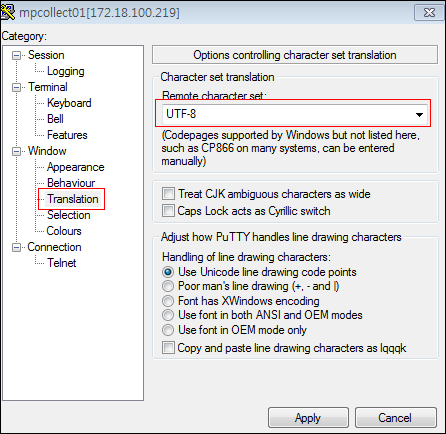Go to the Colours category
The height and width of the screenshot is (434, 446).
tap(64, 231)
